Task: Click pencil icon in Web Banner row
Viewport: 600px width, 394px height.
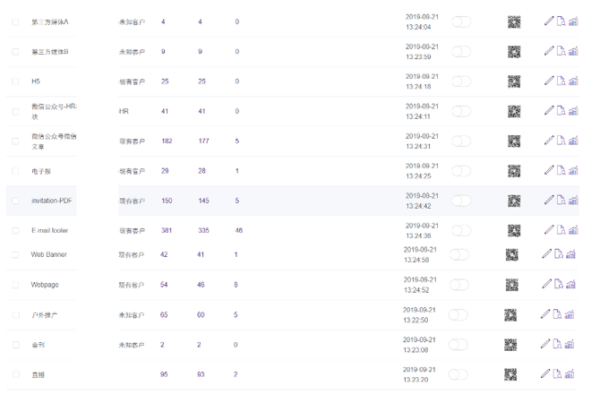Action: click(x=547, y=254)
